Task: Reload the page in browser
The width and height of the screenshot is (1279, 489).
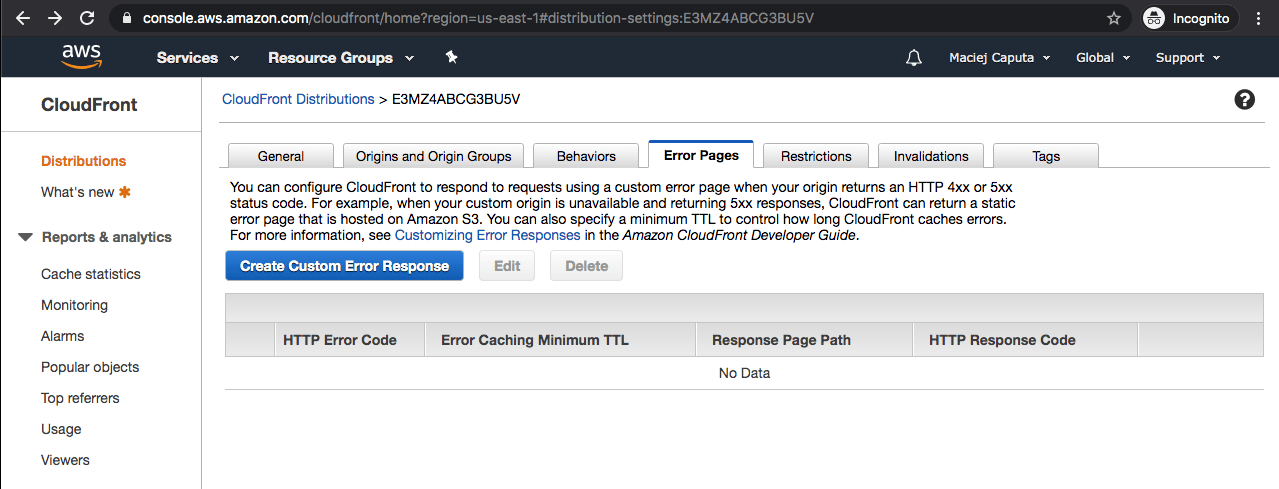Action: coord(87,18)
